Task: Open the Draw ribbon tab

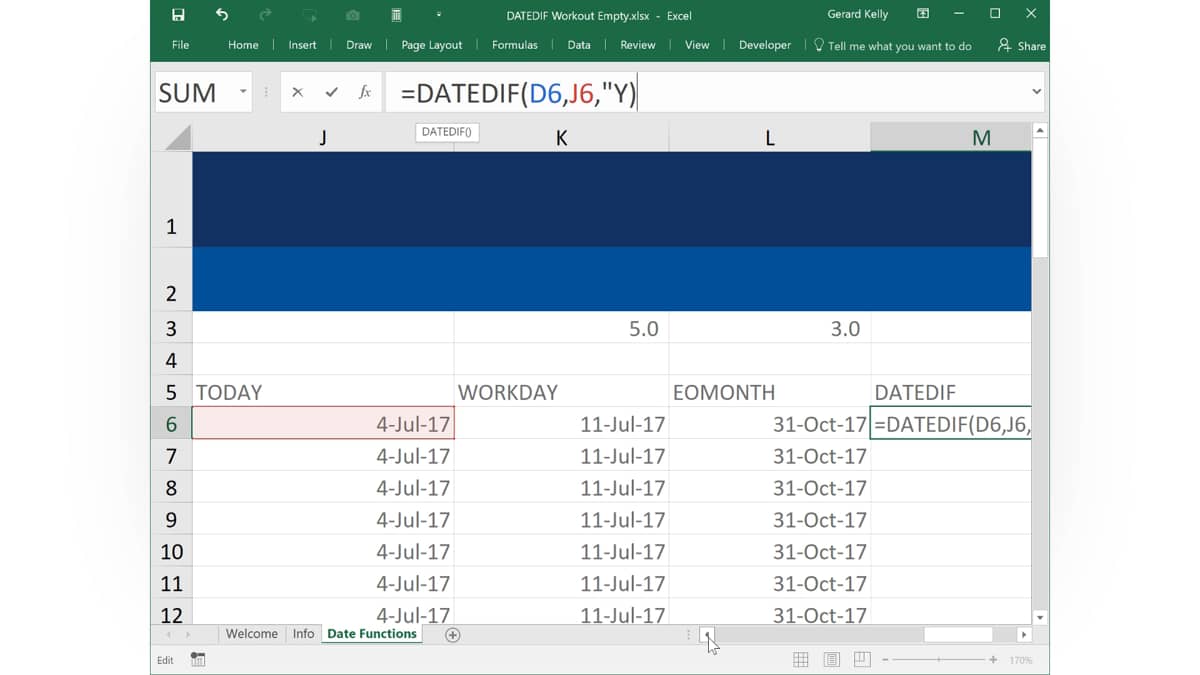Action: click(359, 45)
